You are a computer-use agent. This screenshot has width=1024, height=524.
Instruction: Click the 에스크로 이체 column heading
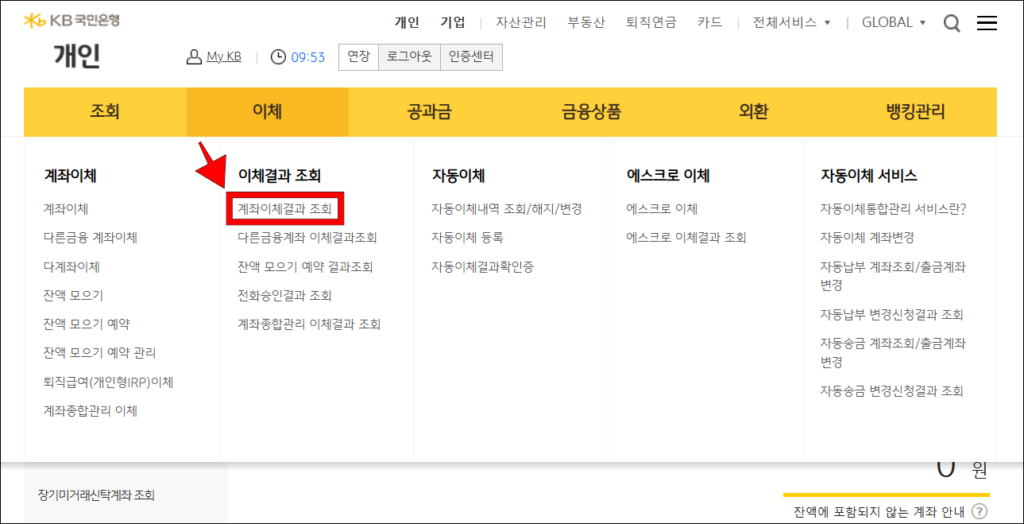(x=667, y=176)
